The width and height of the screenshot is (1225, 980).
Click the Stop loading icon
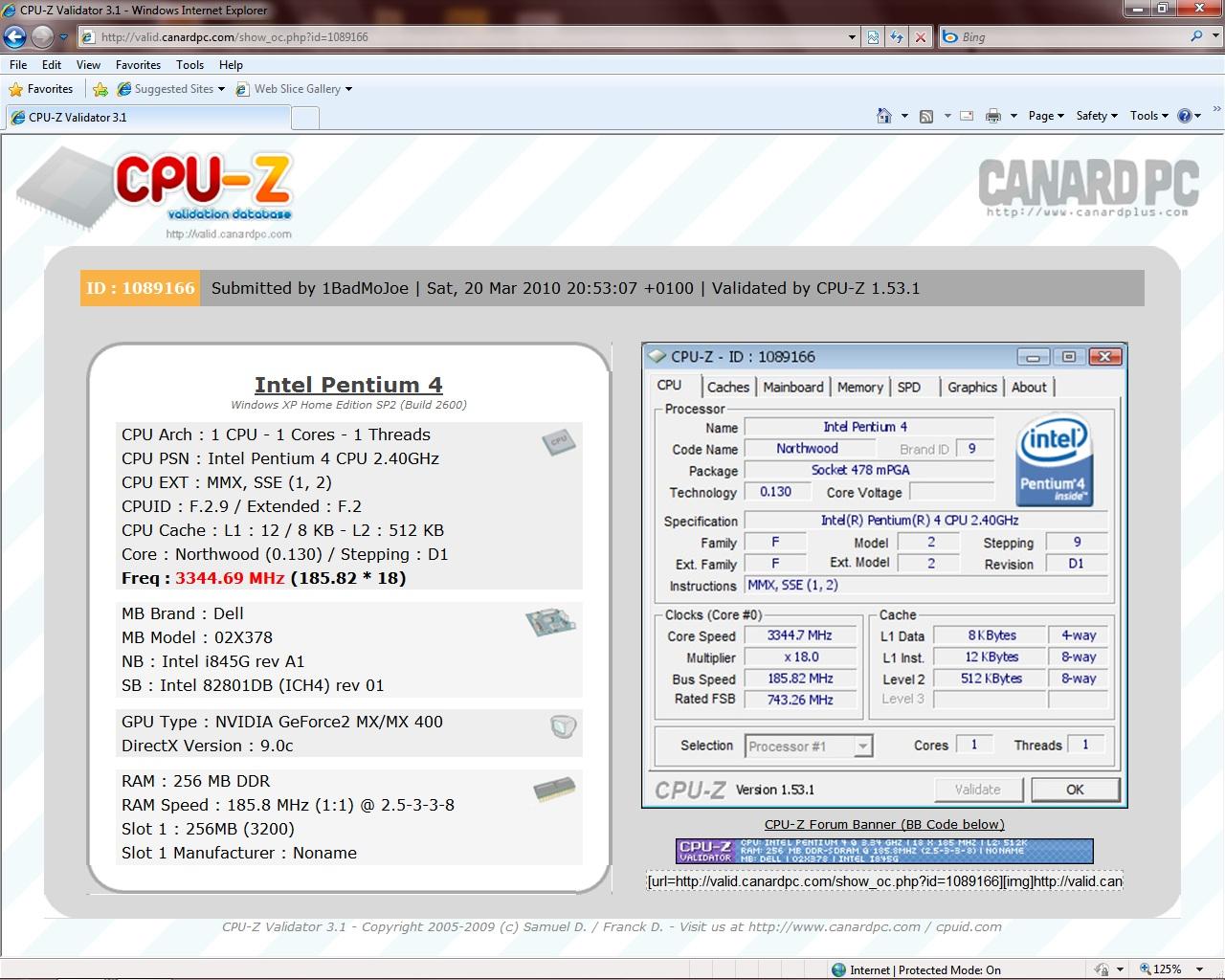click(x=921, y=37)
